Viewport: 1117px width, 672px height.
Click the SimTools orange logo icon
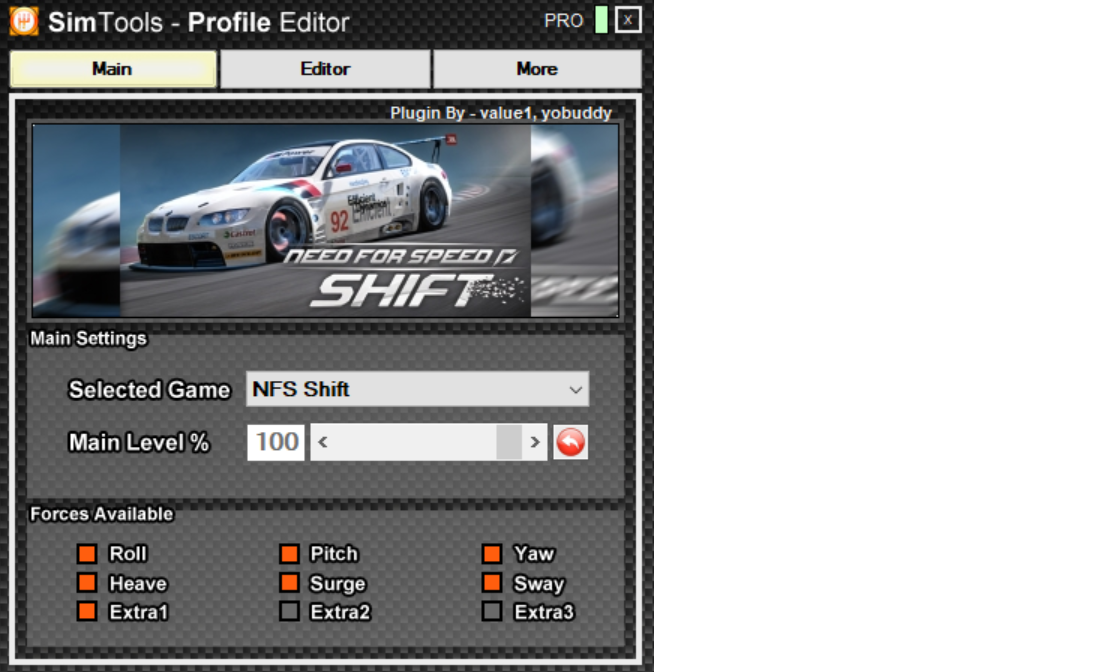coord(24,21)
